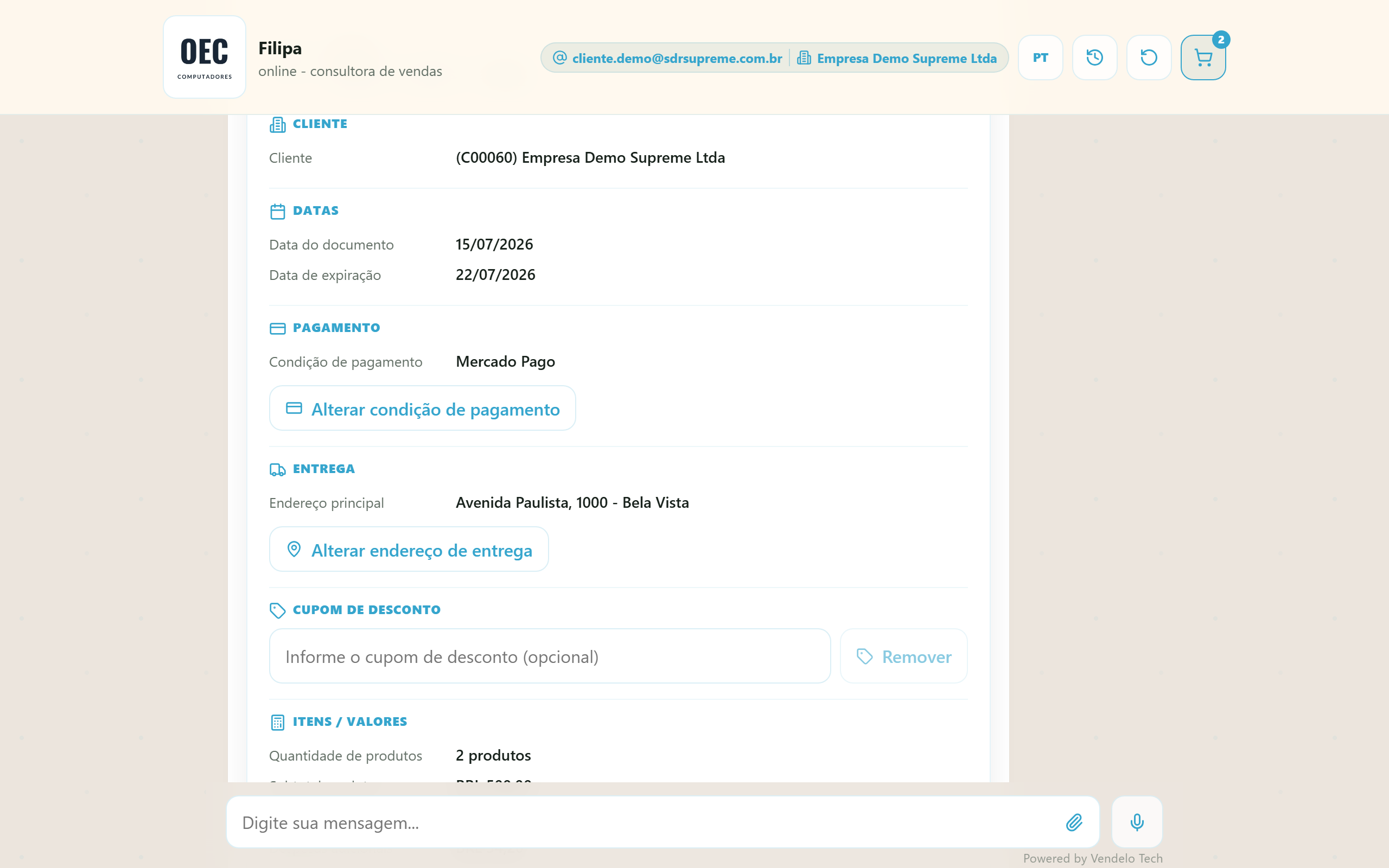Click the Entrega truck icon
Screen dimensions: 1389x868
coord(277,470)
